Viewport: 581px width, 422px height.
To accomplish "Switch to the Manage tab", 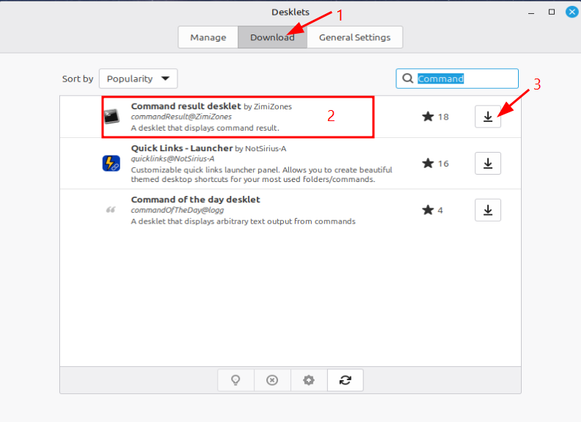I will [208, 37].
